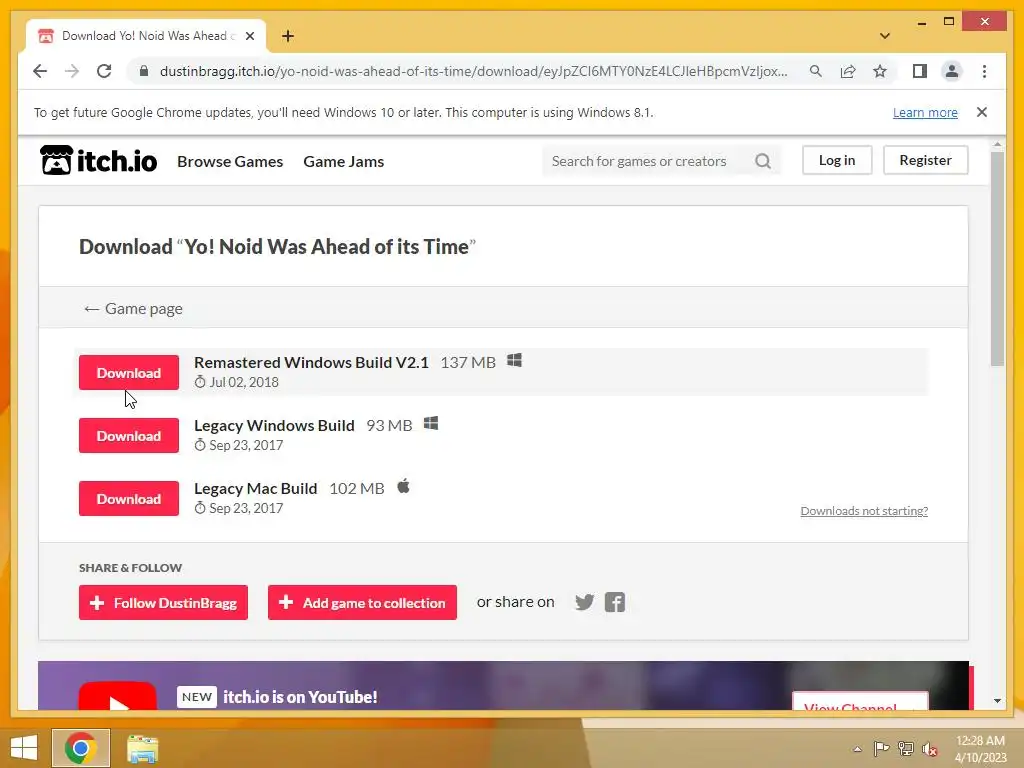Open Browse Games menu item
Screen dimensions: 1024x768
pyautogui.click(x=230, y=161)
